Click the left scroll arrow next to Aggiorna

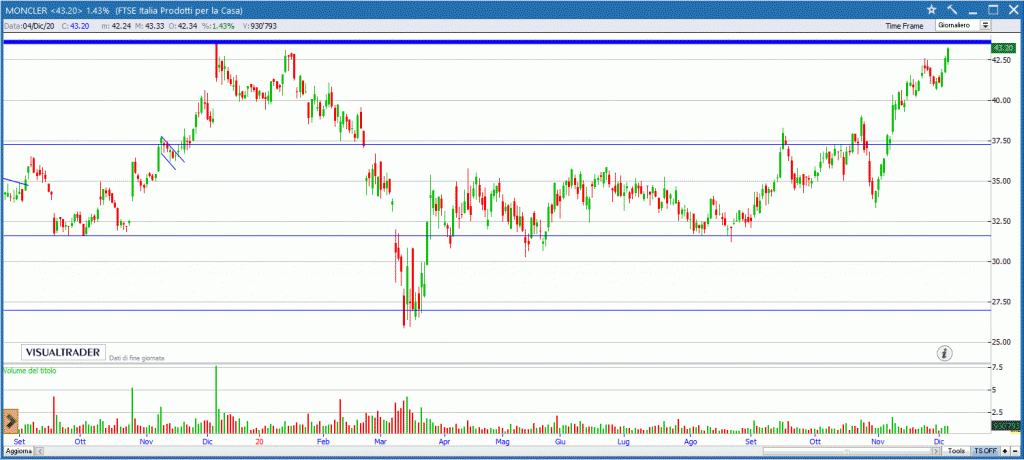tap(39, 451)
